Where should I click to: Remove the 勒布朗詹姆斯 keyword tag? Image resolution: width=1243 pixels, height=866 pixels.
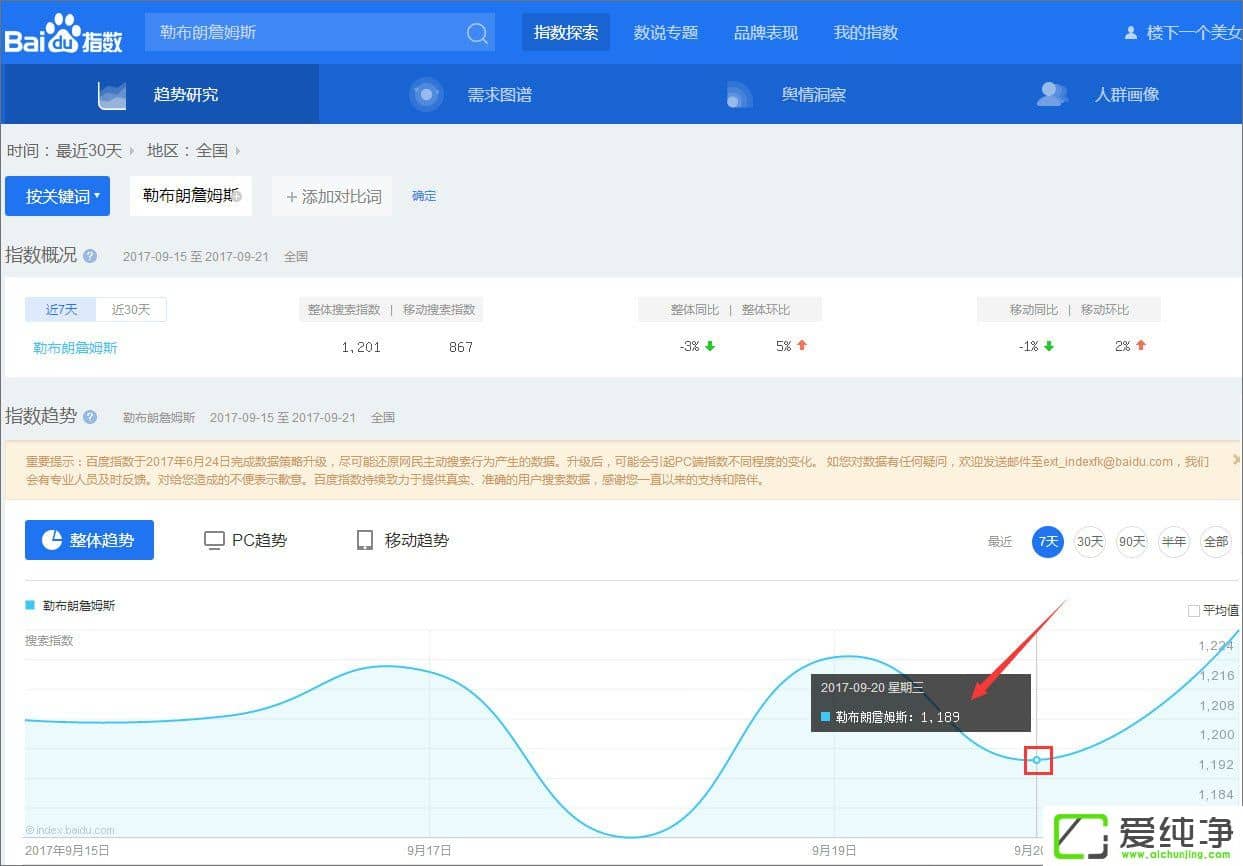pos(237,196)
